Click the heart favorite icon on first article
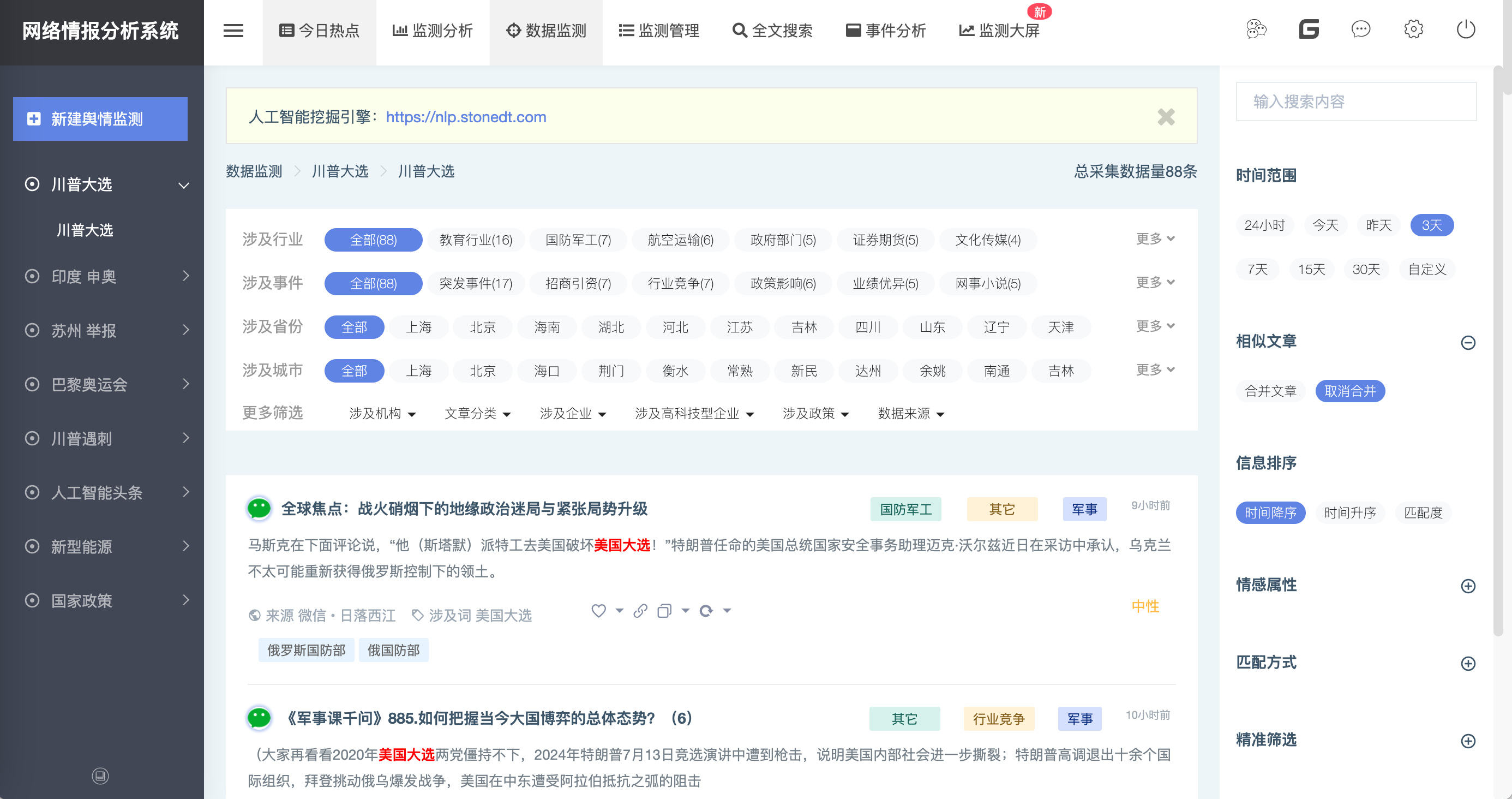Screen dimensions: 1512x799 click(598, 611)
